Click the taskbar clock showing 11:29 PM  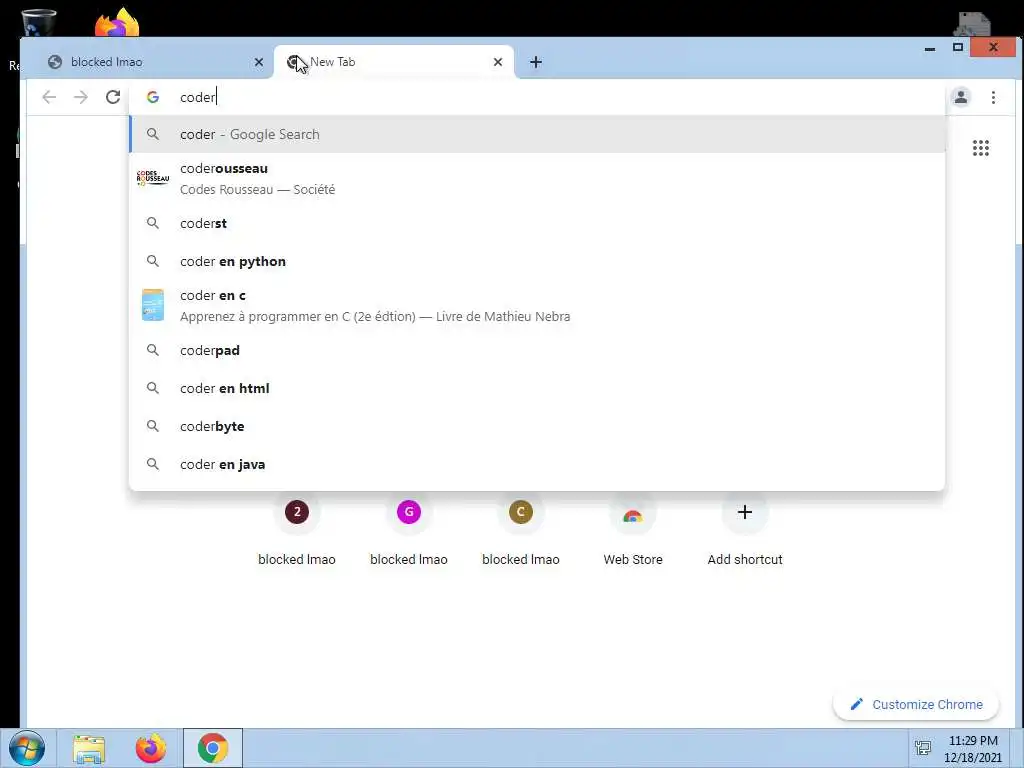973,749
